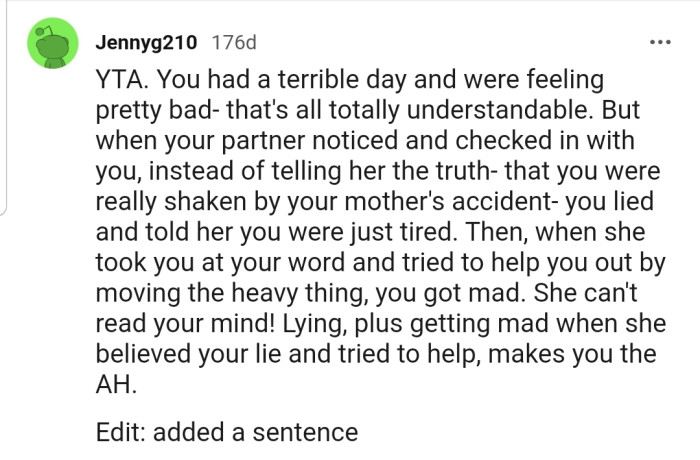Open the three-dot comment options menu
This screenshot has width=700, height=460.
(x=657, y=43)
